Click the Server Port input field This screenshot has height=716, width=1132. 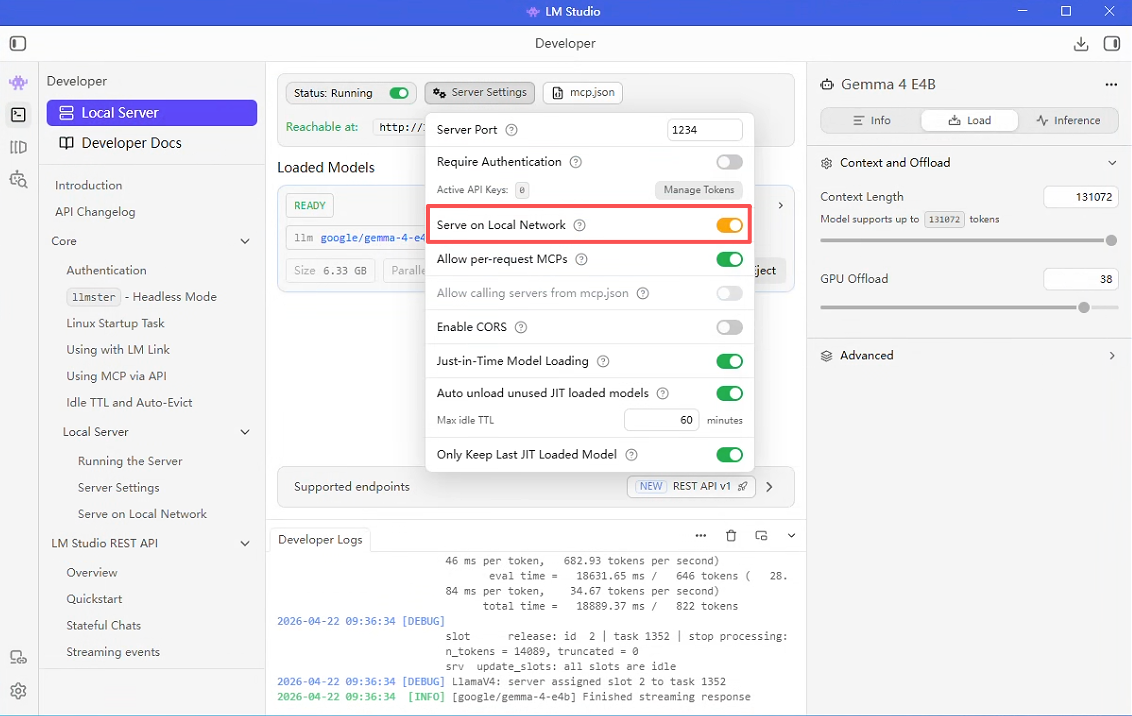(704, 130)
